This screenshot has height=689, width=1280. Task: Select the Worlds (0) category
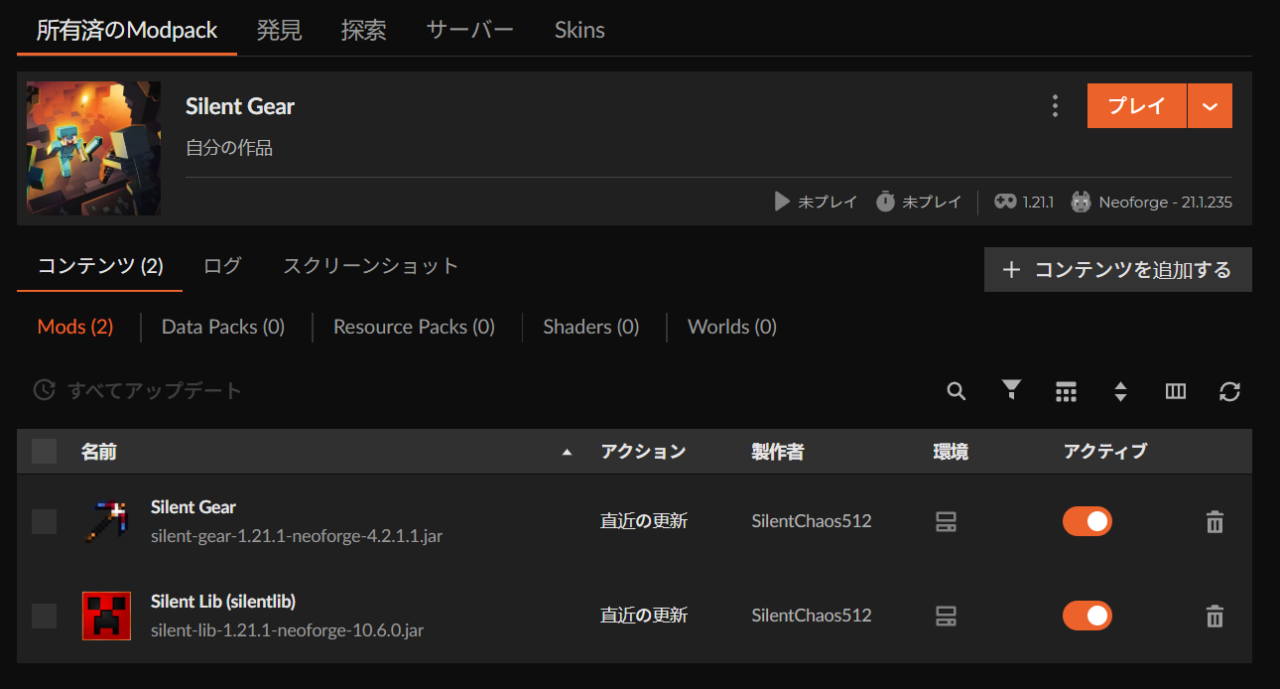[732, 327]
